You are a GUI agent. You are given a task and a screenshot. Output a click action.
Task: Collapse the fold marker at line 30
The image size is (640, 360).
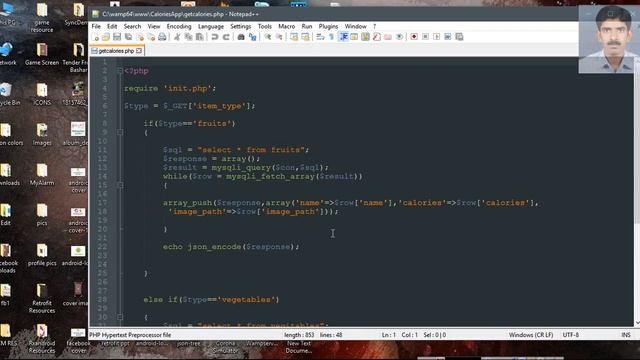120,317
